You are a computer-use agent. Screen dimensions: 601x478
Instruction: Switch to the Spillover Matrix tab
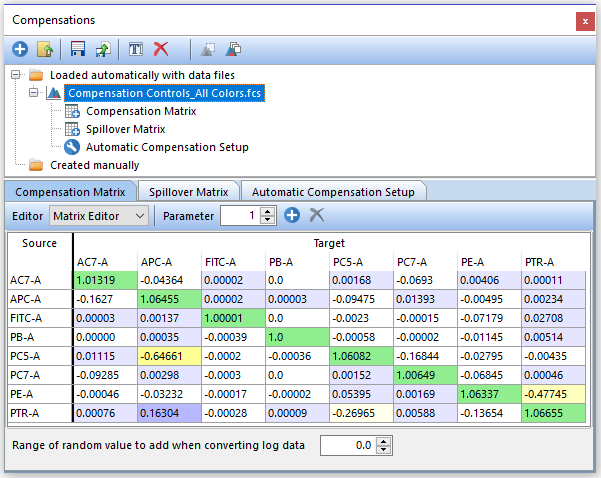188,191
